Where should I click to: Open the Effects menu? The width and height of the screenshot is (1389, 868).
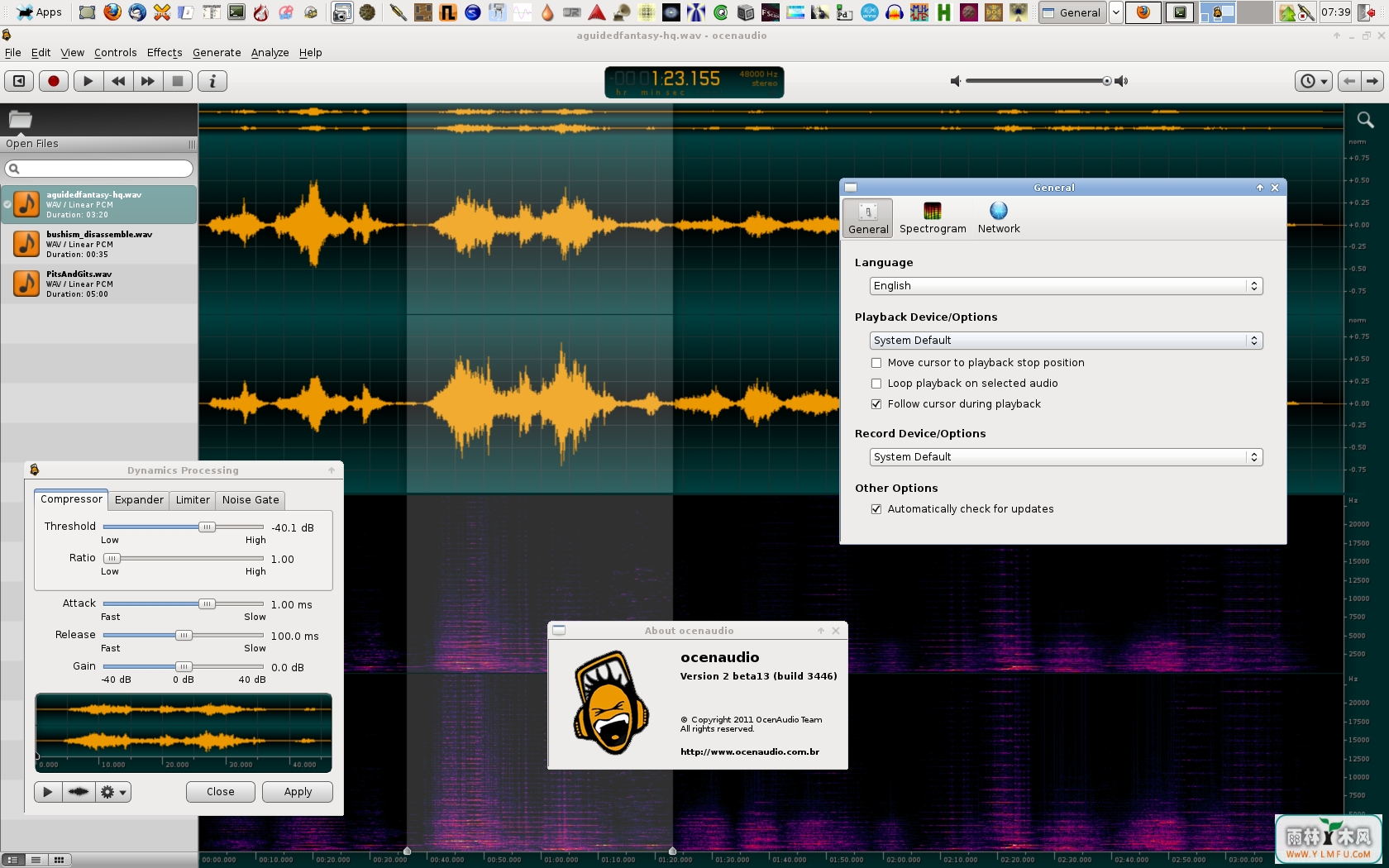[165, 52]
